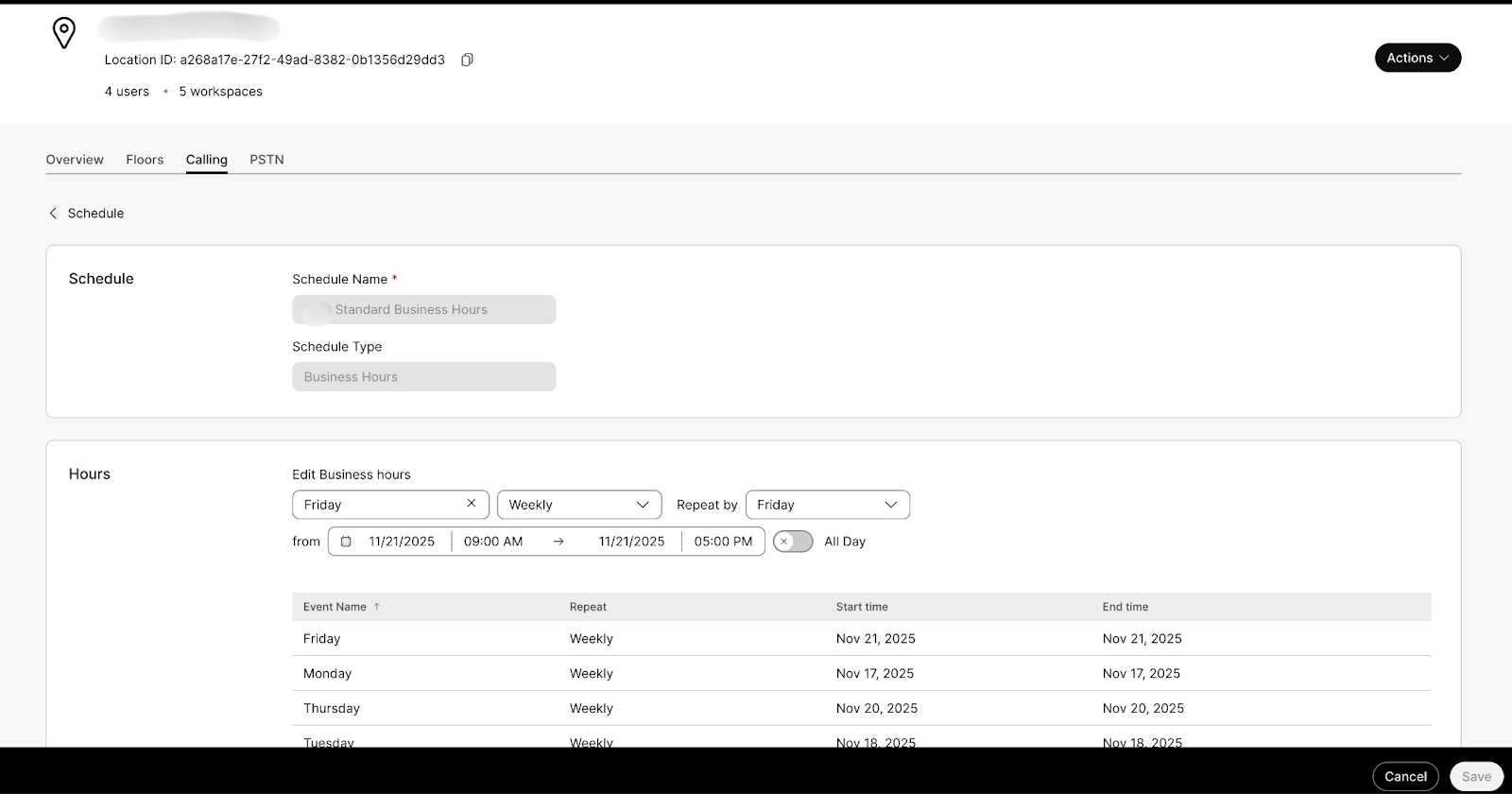1512x794 pixels.
Task: Click the location pin icon
Action: coord(63,33)
